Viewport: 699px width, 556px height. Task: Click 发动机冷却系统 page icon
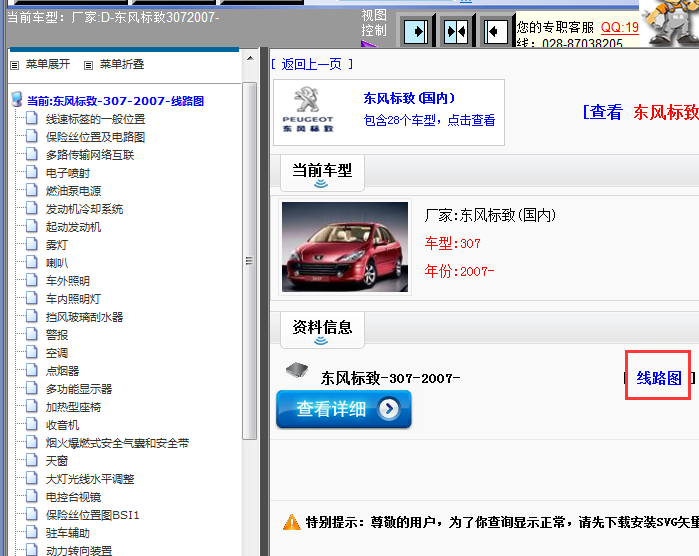click(x=32, y=209)
